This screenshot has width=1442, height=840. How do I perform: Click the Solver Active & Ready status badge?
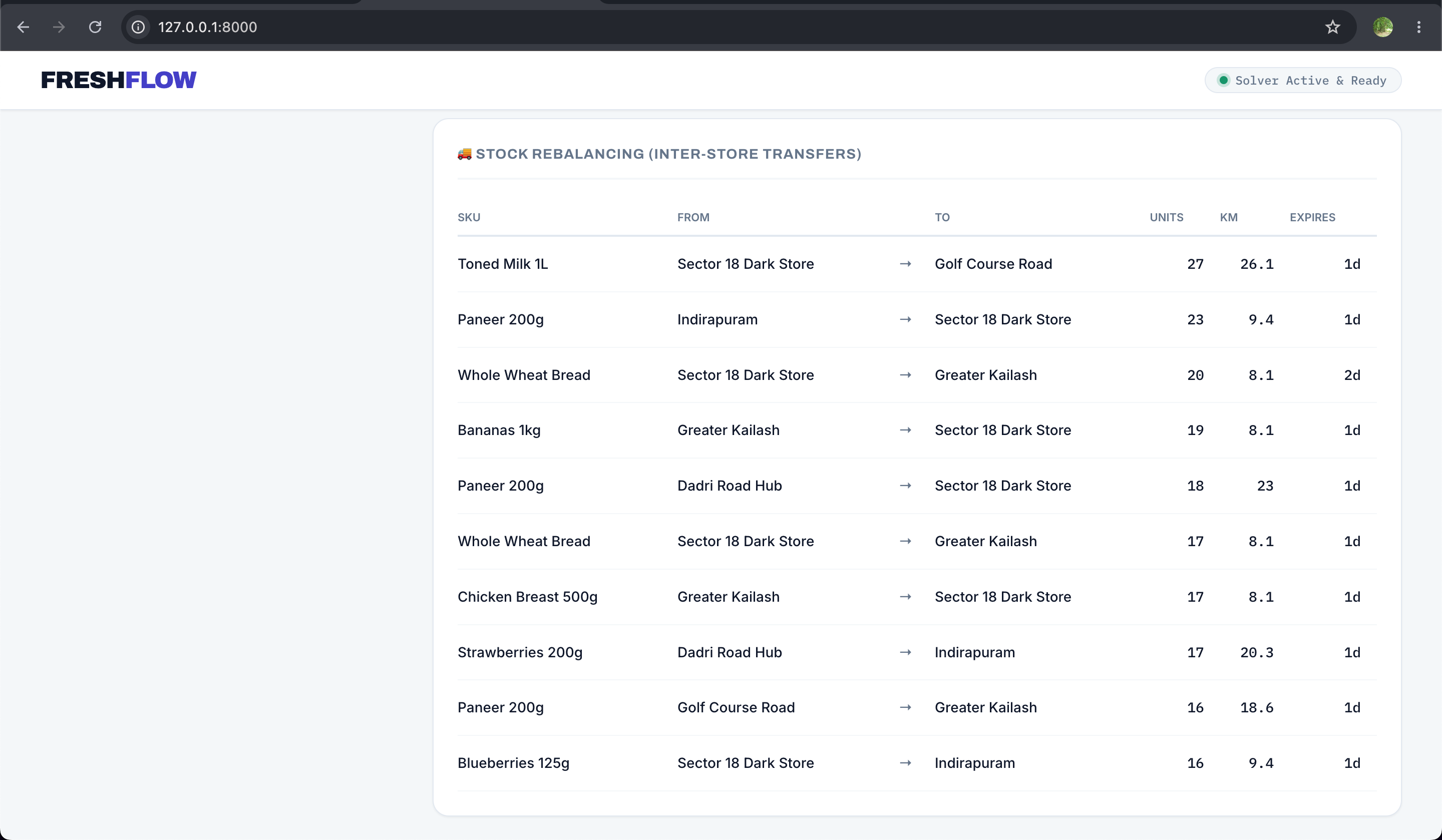coord(1302,80)
